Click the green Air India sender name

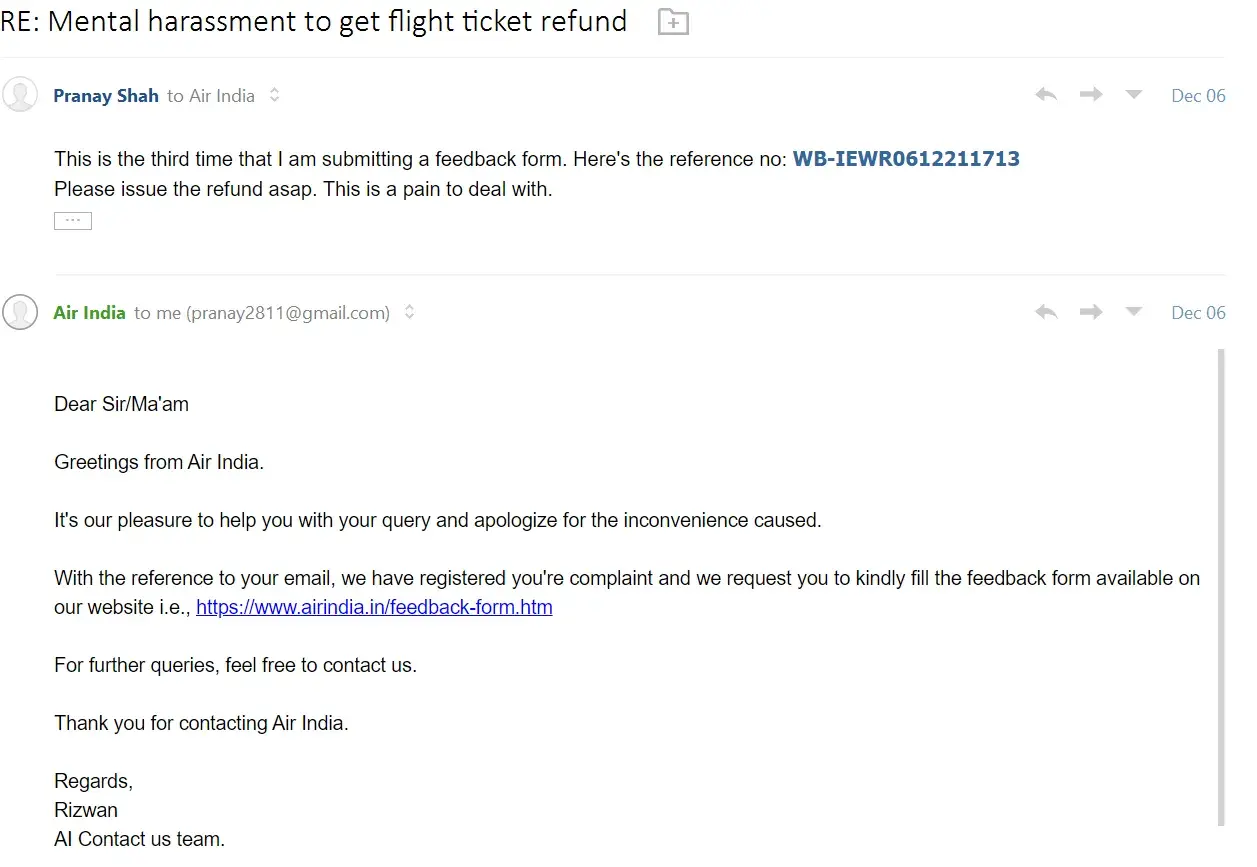pyautogui.click(x=90, y=313)
